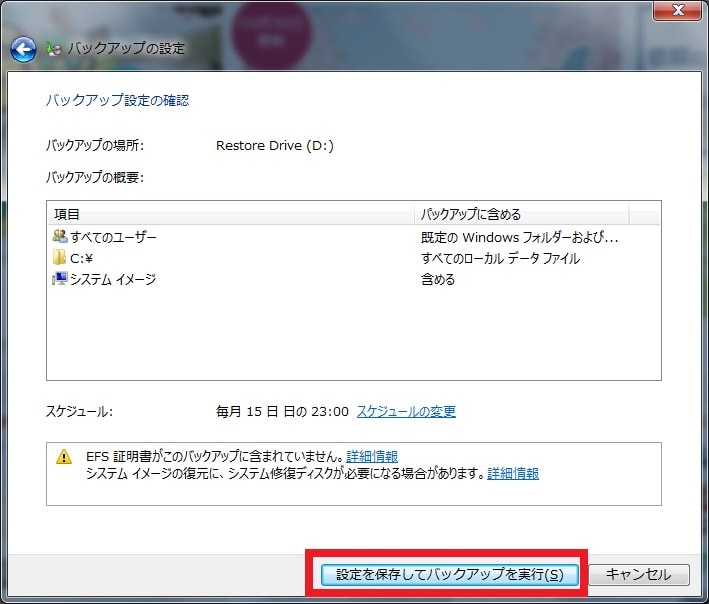
Task: Open 詳細情報 link for EFS certificate
Action: [372, 456]
